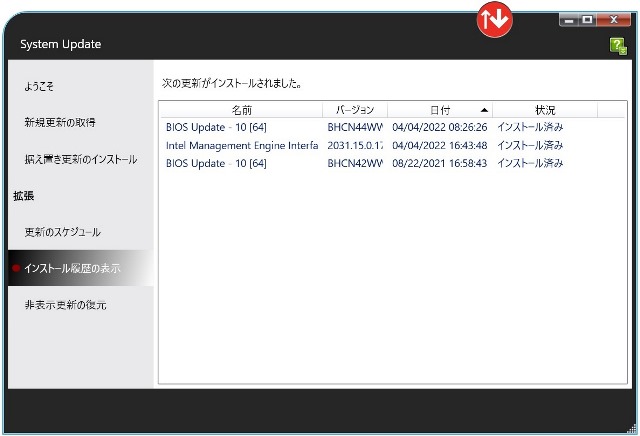The image size is (640, 436).
Task: Open 非表示更新の復元 sidebar item
Action: (65, 305)
